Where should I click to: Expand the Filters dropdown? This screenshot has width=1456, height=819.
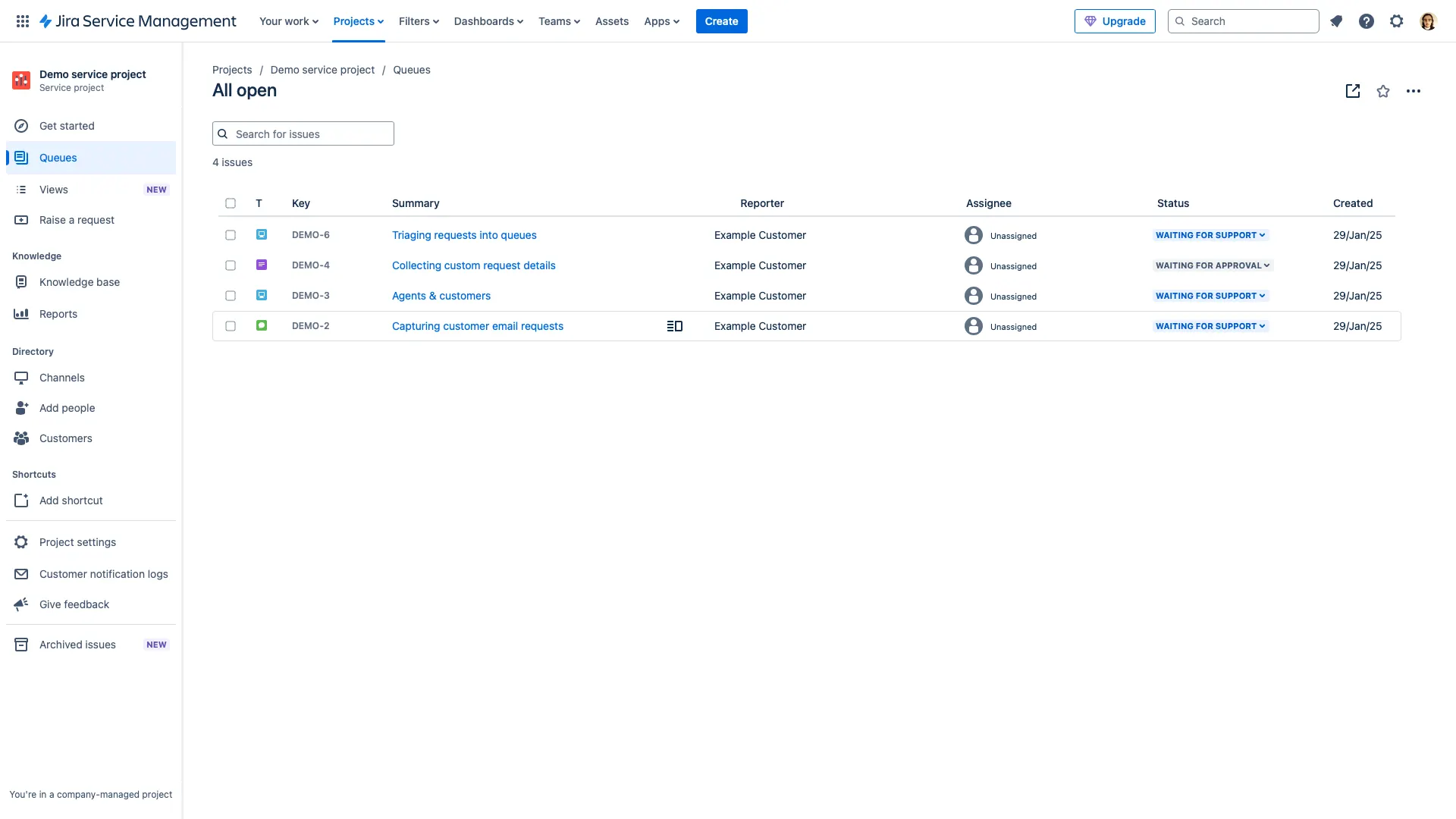pyautogui.click(x=419, y=21)
